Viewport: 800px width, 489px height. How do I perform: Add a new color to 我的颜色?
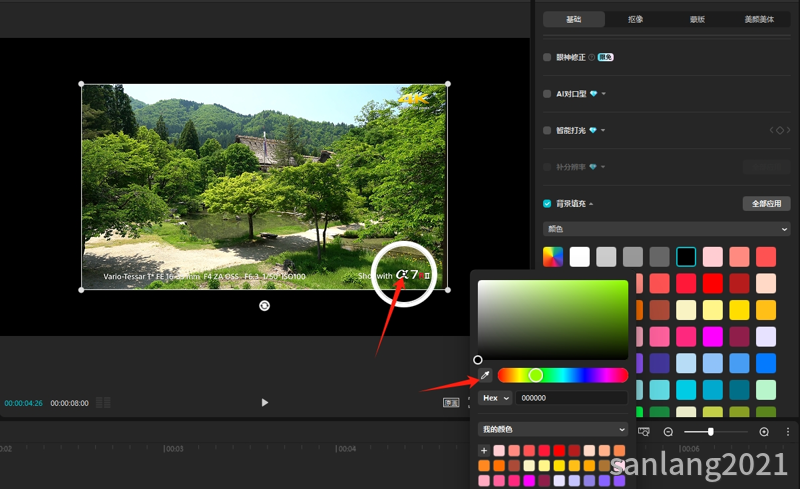484,451
